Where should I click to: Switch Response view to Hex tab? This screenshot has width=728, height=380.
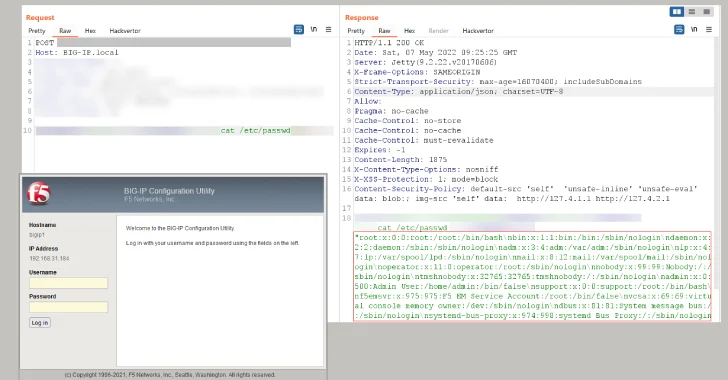pos(409,31)
